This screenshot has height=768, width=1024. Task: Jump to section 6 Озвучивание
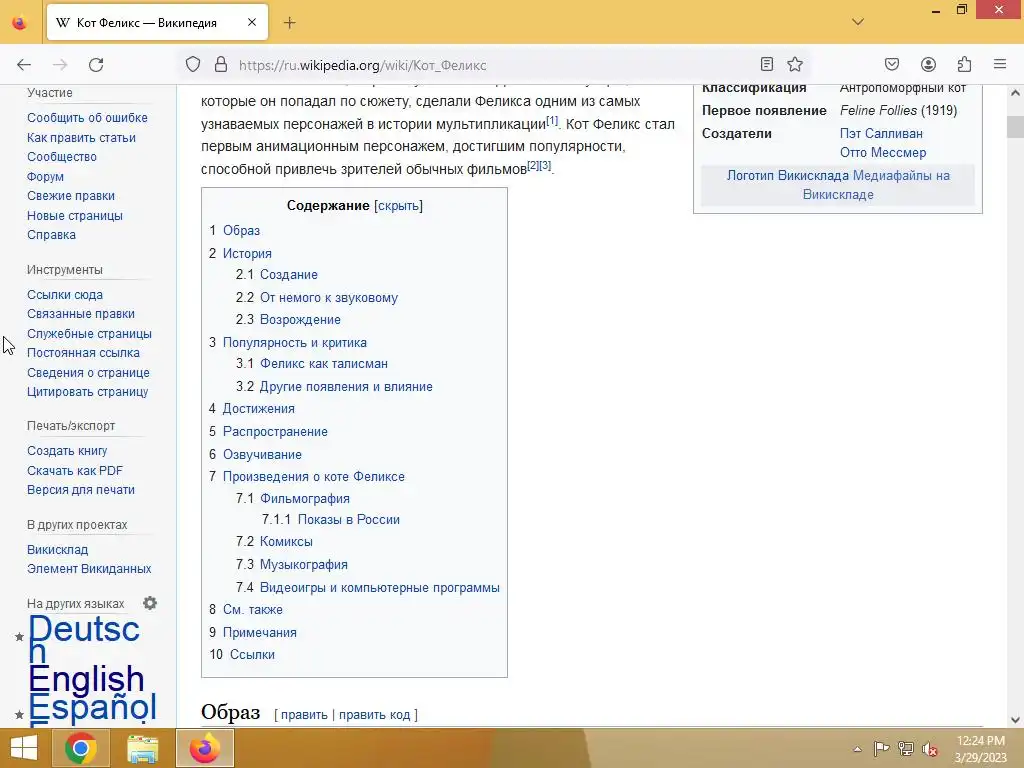point(262,455)
